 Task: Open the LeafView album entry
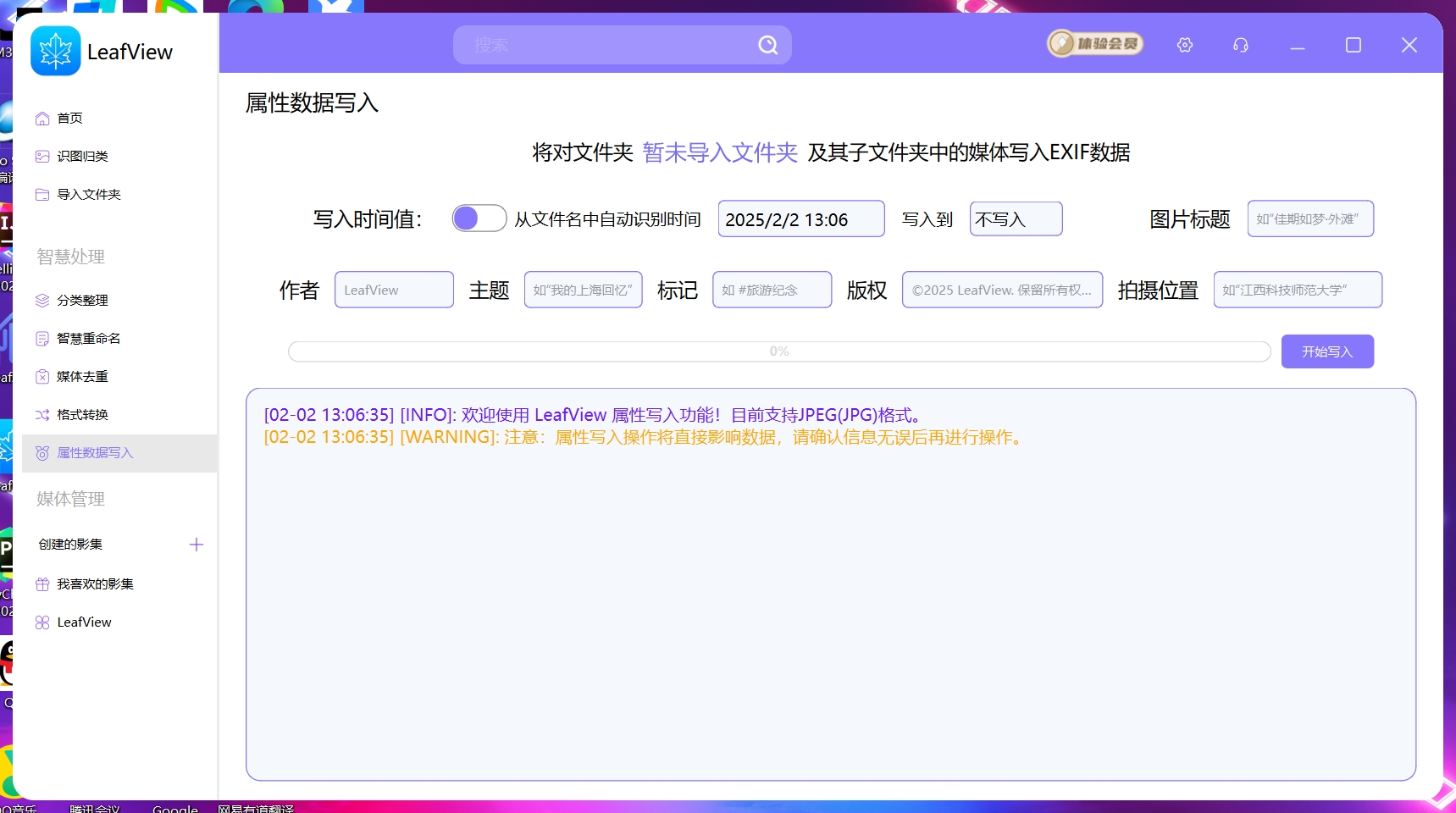[119, 622]
